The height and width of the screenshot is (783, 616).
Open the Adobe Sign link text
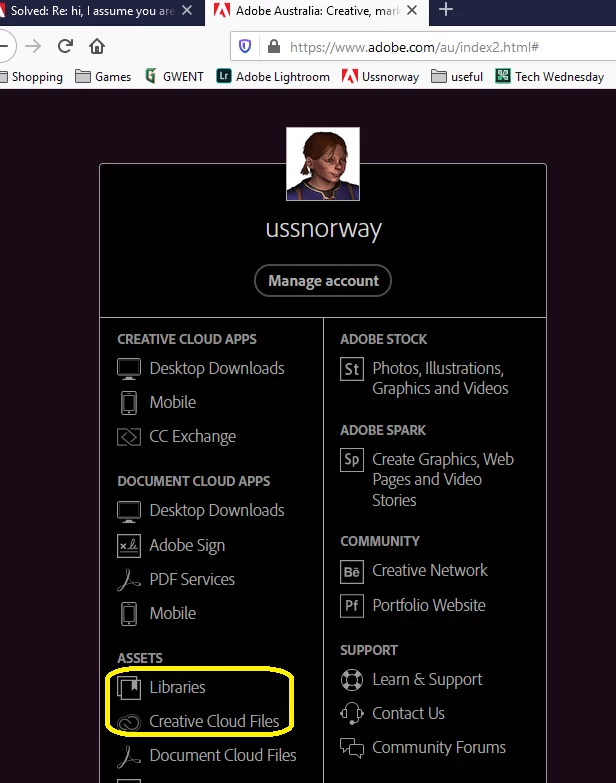pos(187,545)
